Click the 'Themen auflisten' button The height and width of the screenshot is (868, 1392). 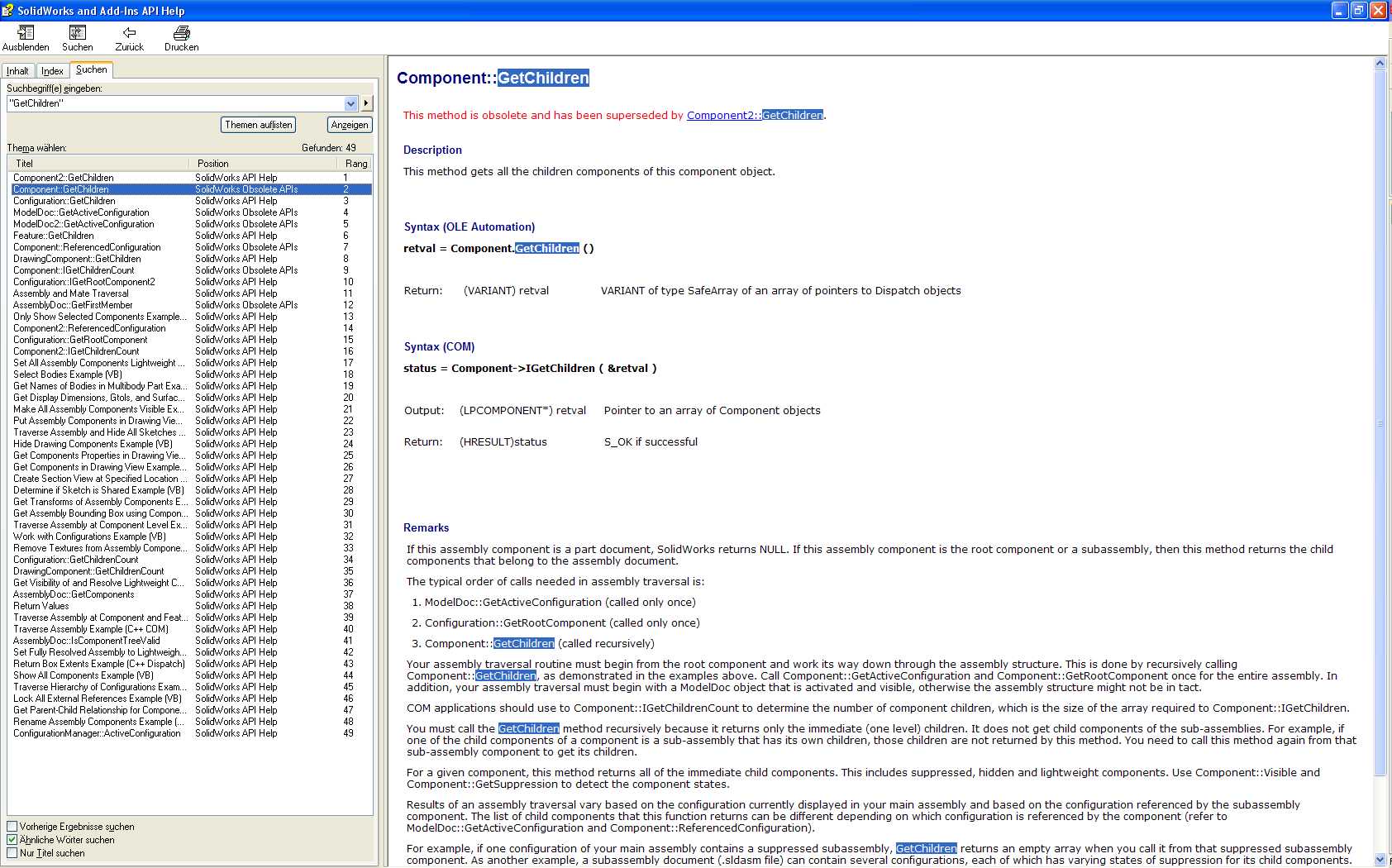pos(259,125)
